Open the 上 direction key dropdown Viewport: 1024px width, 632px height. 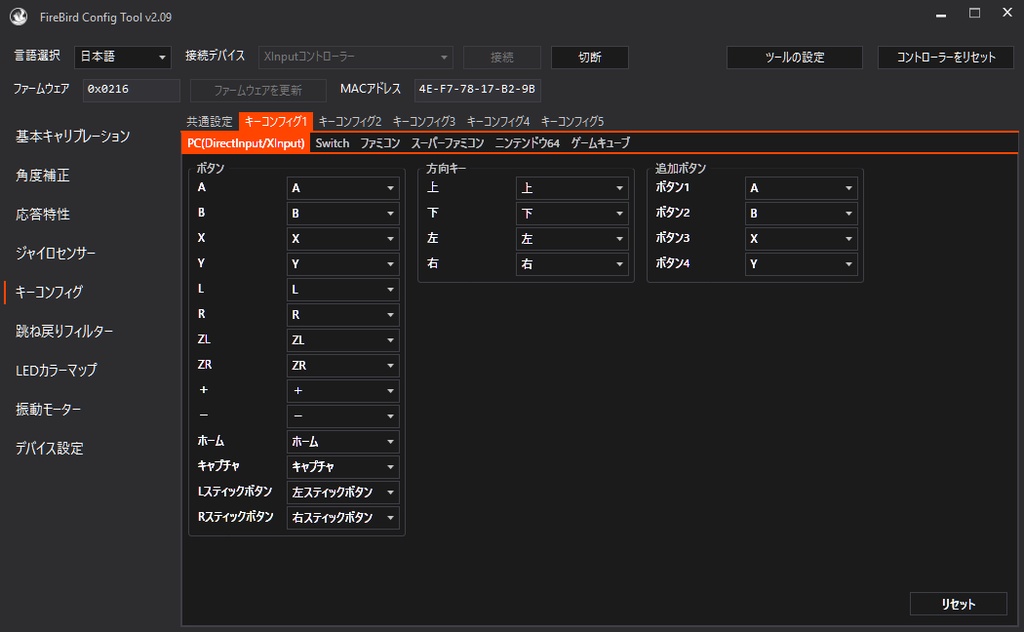click(571, 187)
